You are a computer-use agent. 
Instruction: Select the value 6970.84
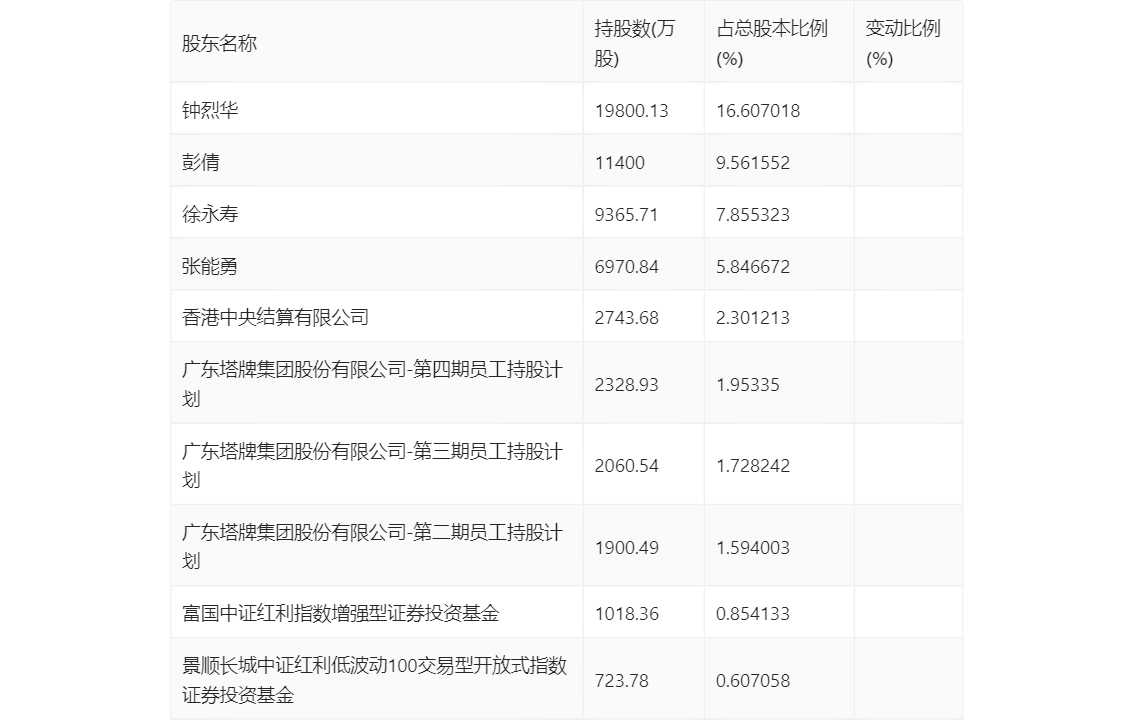click(626, 267)
